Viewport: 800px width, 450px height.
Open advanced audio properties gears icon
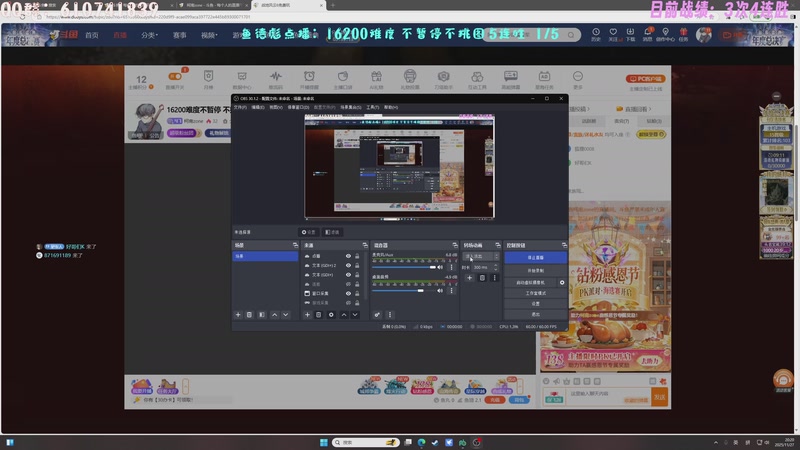[377, 315]
